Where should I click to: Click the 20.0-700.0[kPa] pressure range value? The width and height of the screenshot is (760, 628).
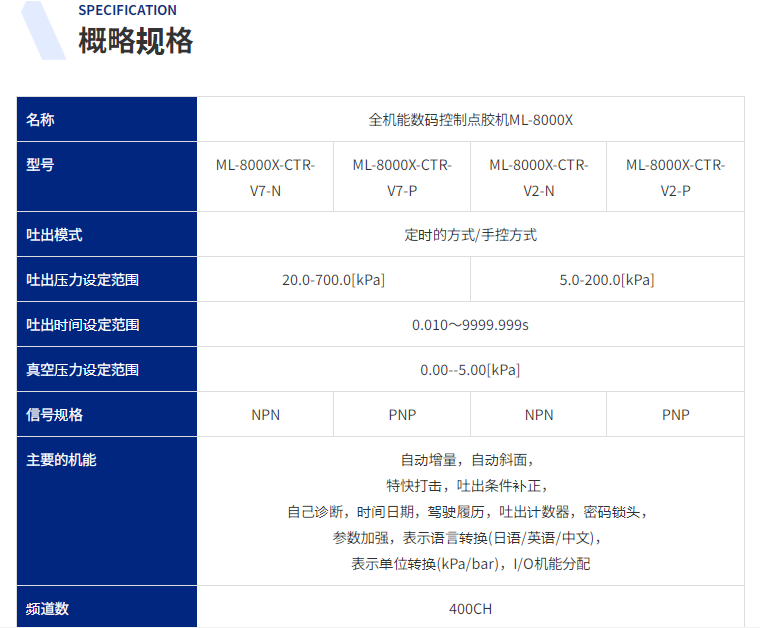333,280
